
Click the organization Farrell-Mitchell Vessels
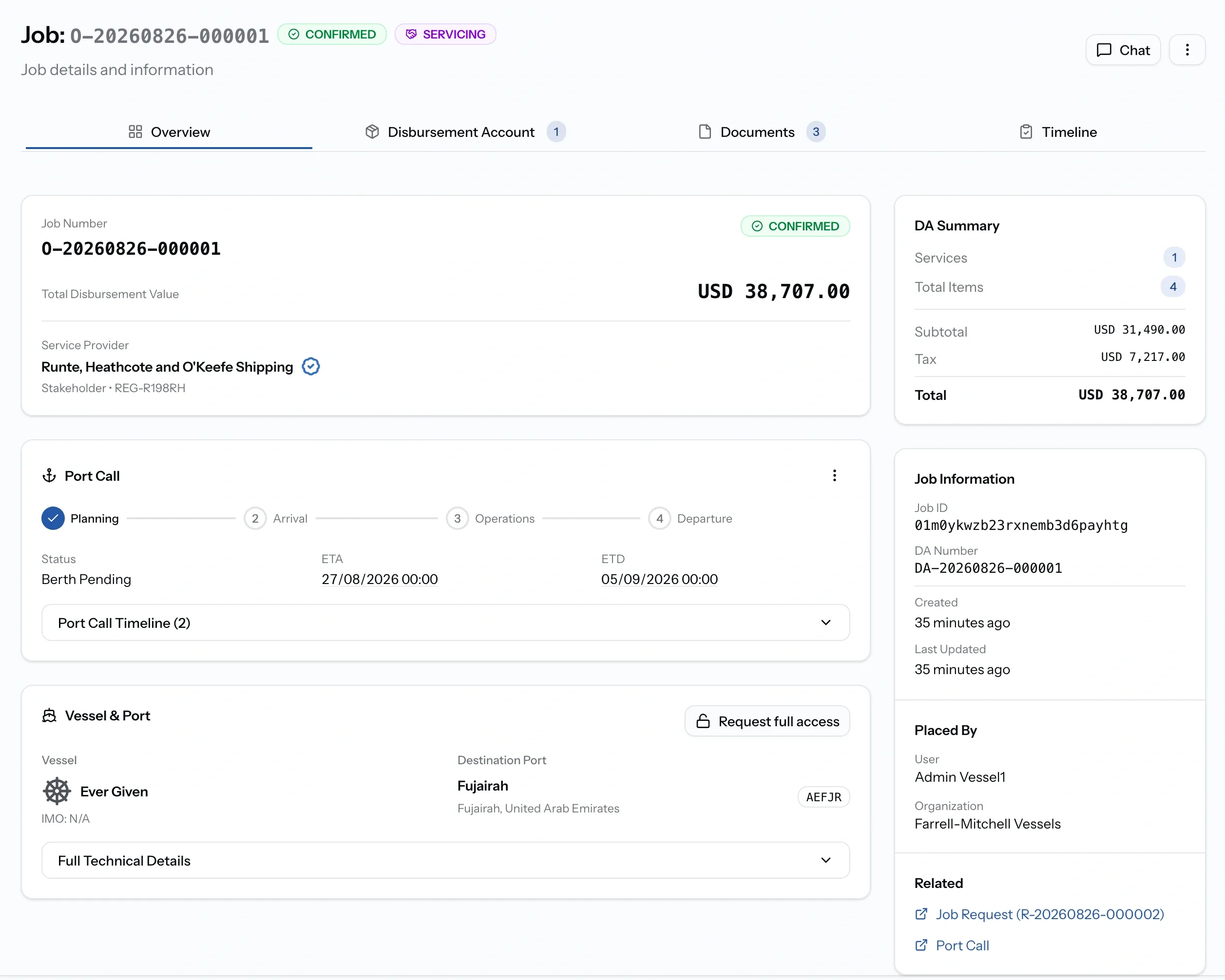click(988, 824)
